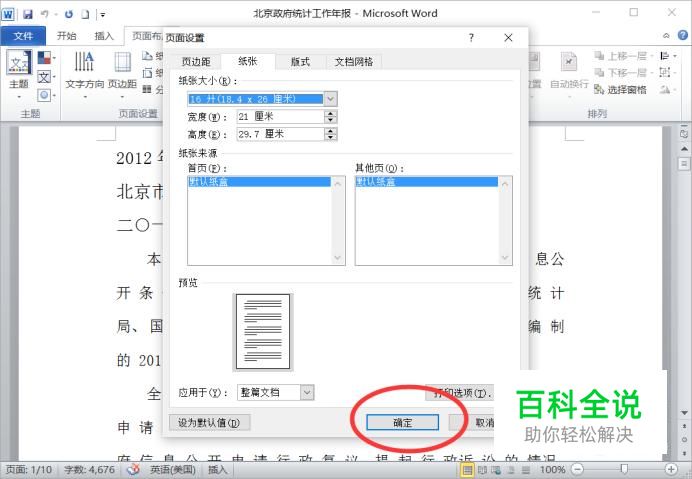Click the 100% zoom level

click(552, 470)
